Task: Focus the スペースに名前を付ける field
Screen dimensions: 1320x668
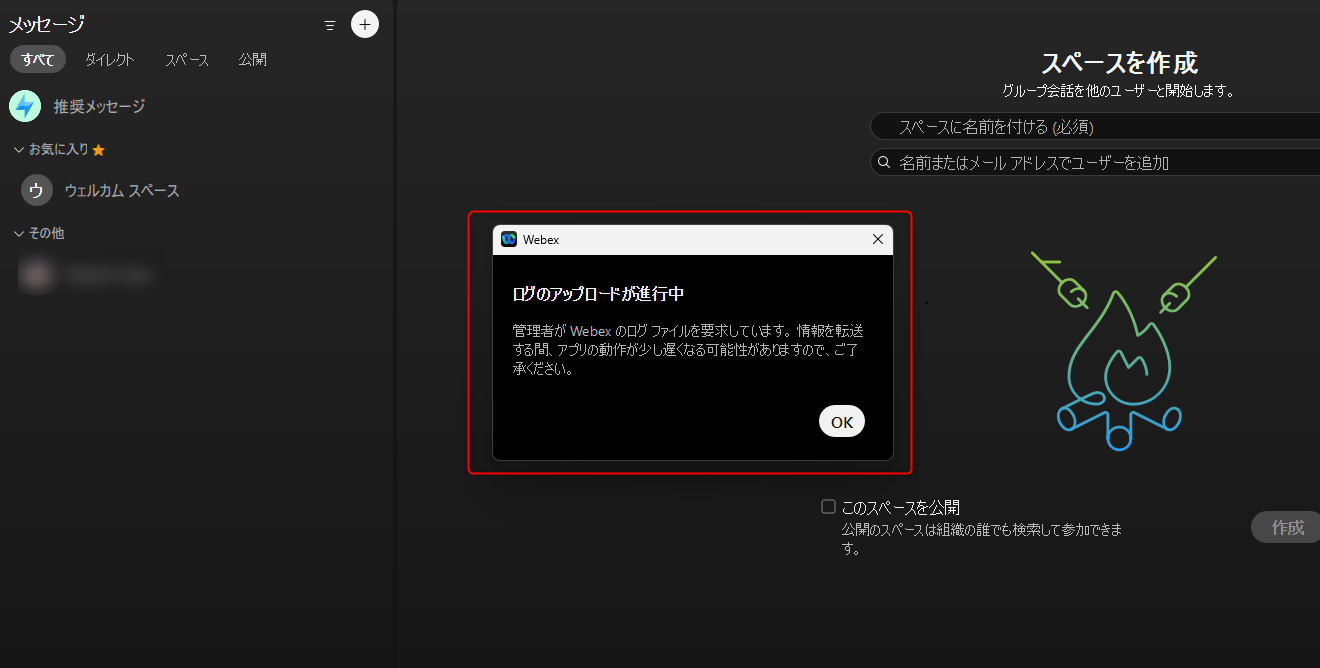Action: click(1095, 126)
